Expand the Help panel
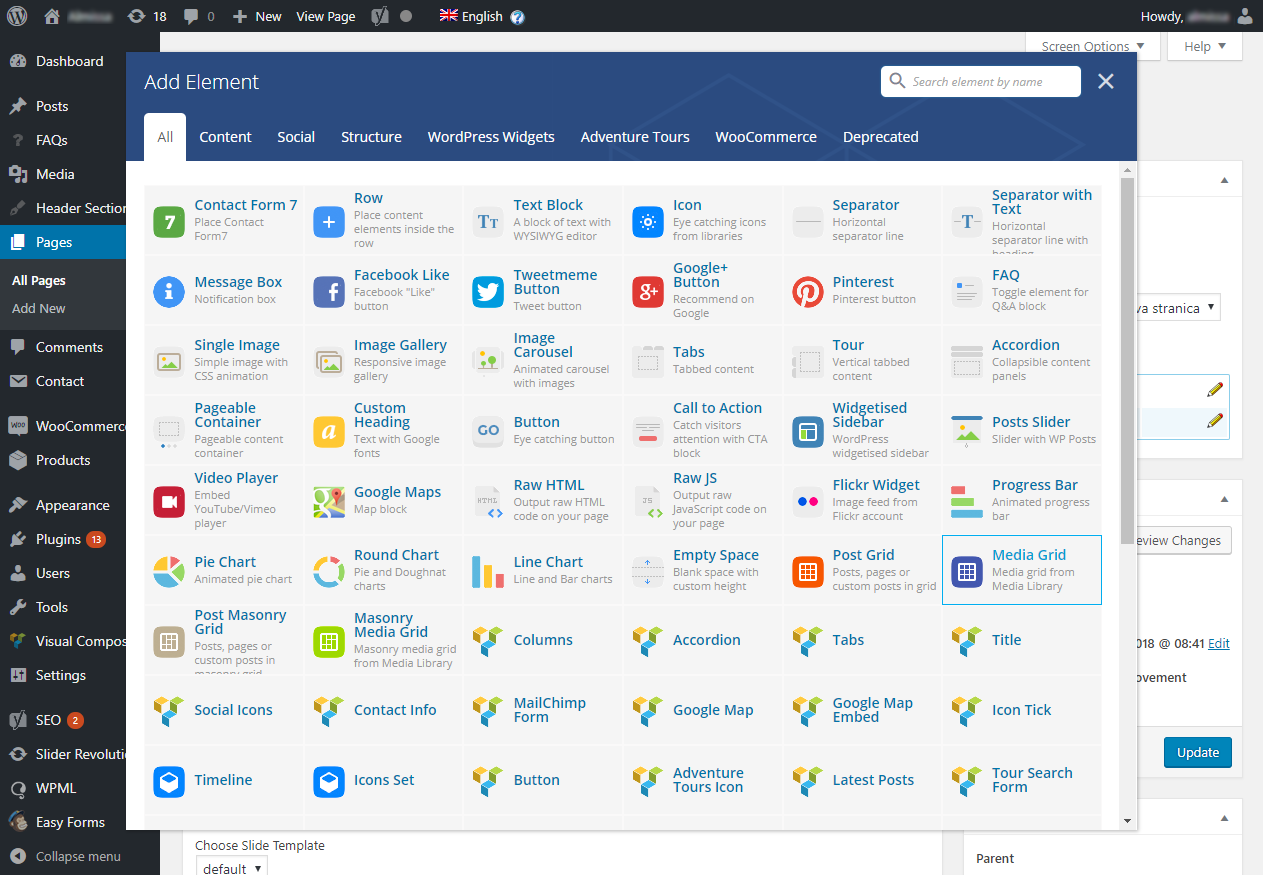Image resolution: width=1263 pixels, height=875 pixels. click(x=1204, y=46)
